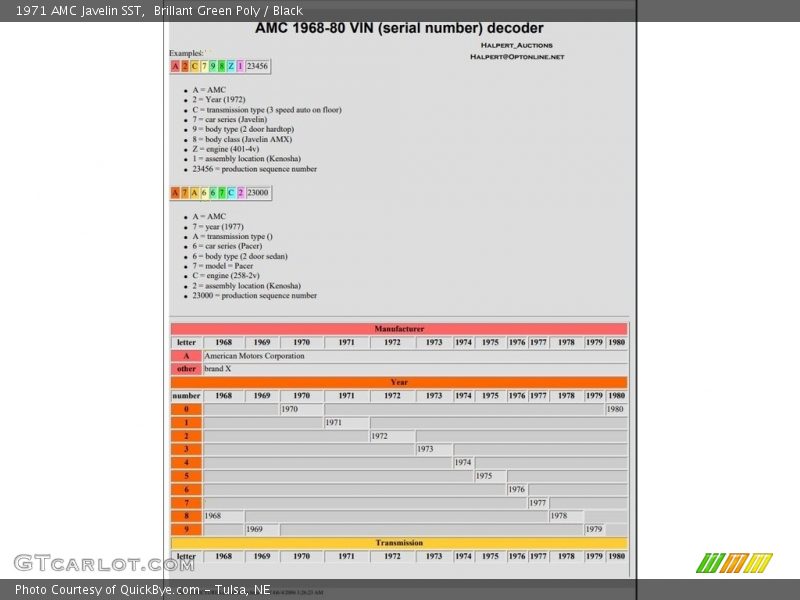
Task: Click the 'Halpert_Auctions' text
Action: (x=516, y=45)
